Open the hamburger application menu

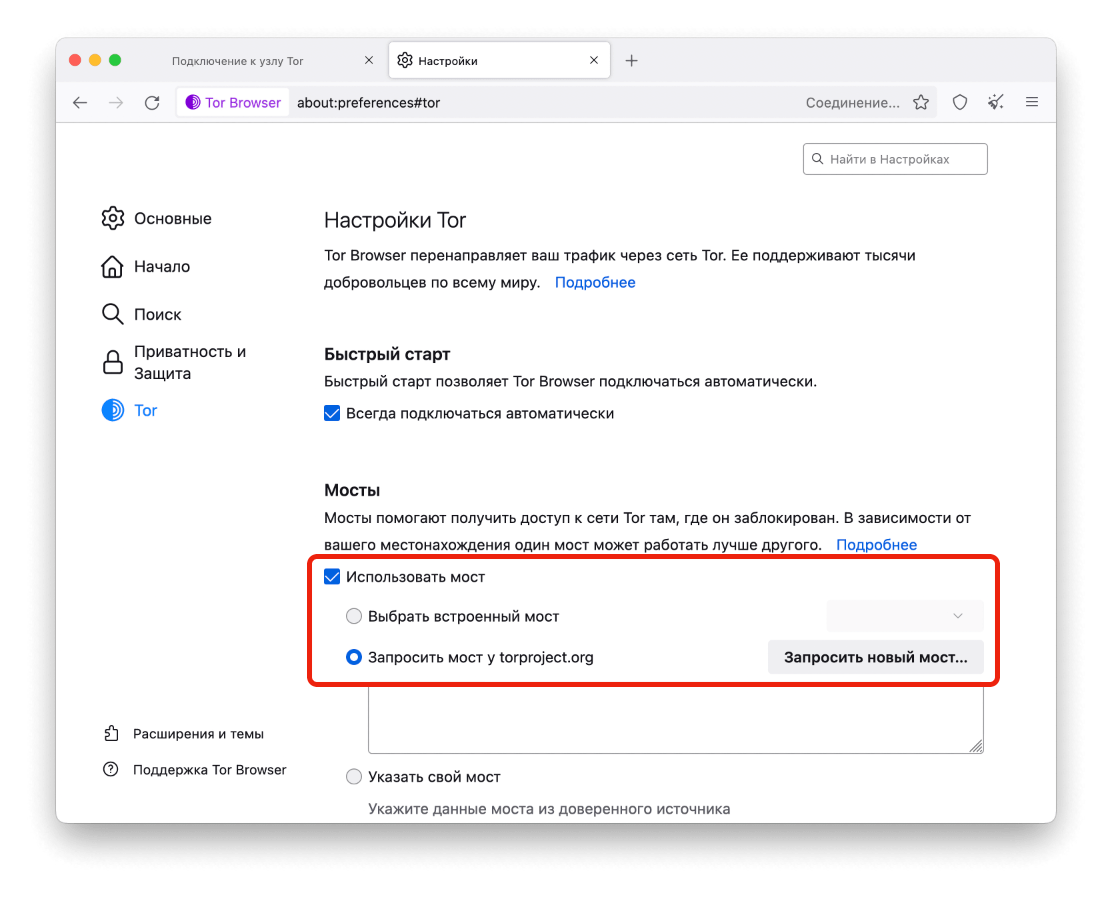coord(1032,102)
